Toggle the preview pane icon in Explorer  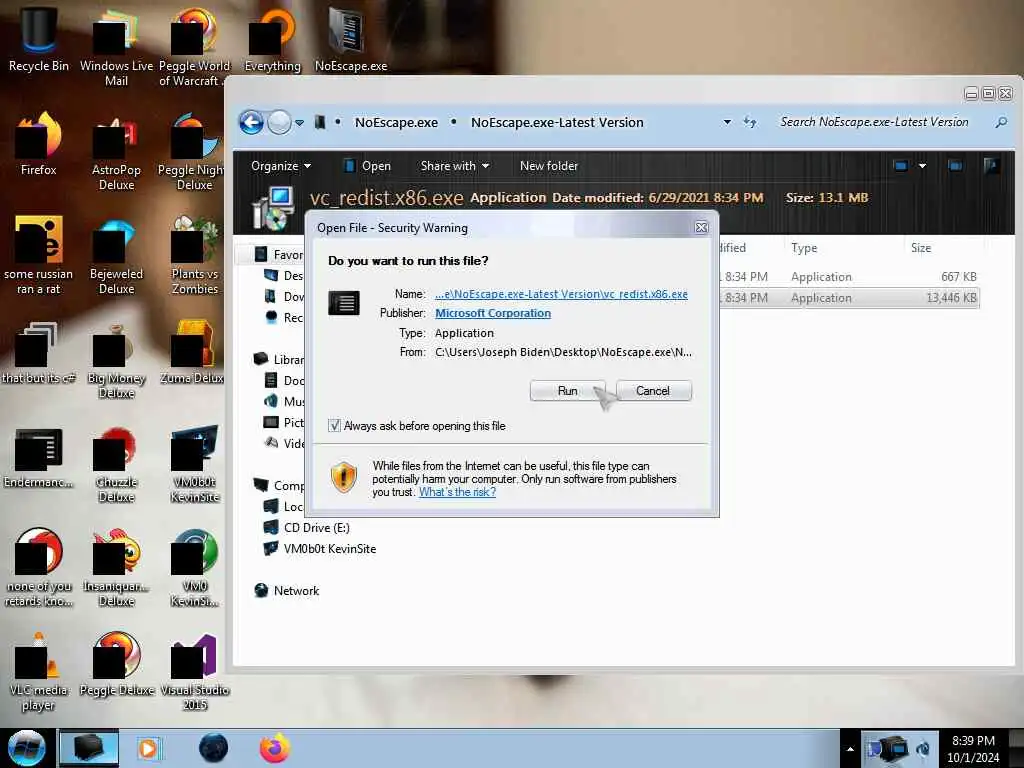pyautogui.click(x=955, y=166)
